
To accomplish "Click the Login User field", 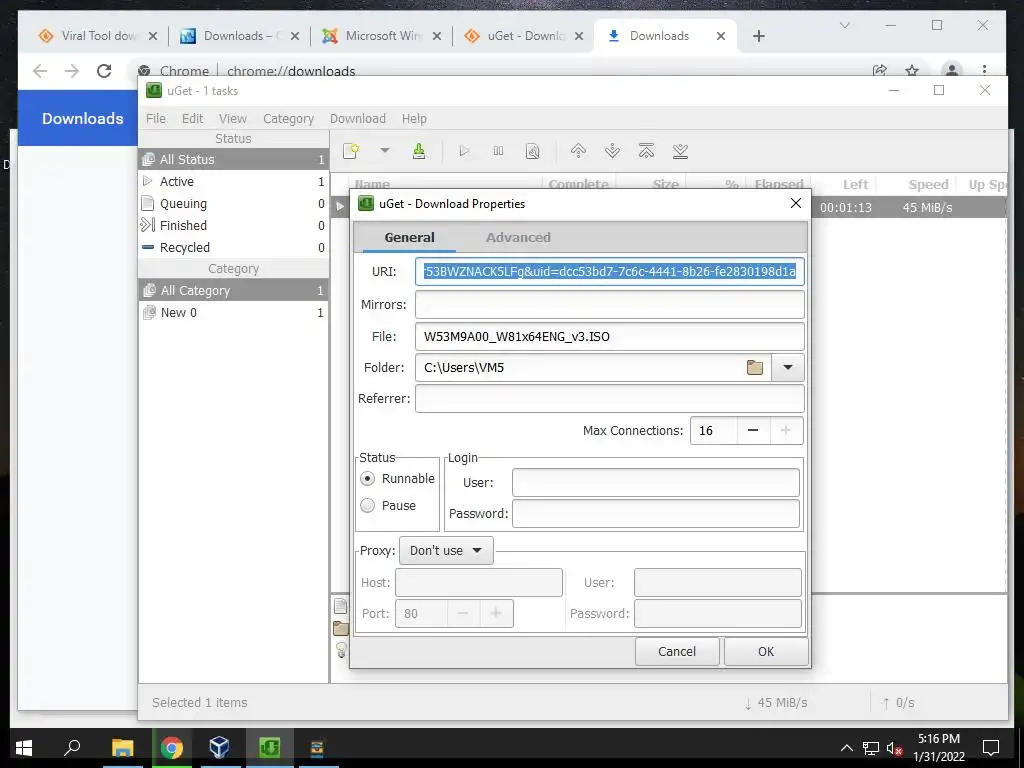I will coord(656,483).
